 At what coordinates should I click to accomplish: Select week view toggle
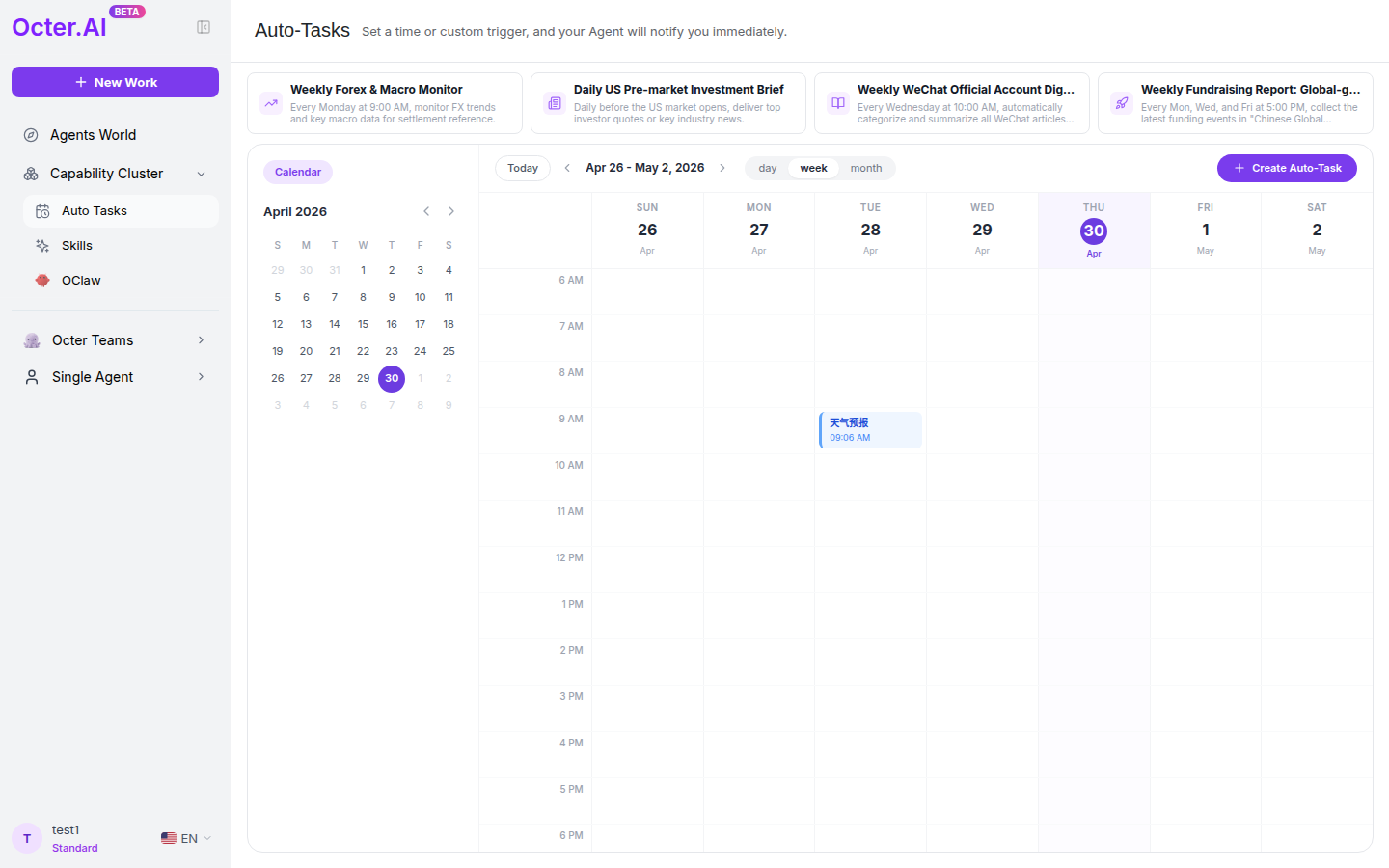click(813, 168)
